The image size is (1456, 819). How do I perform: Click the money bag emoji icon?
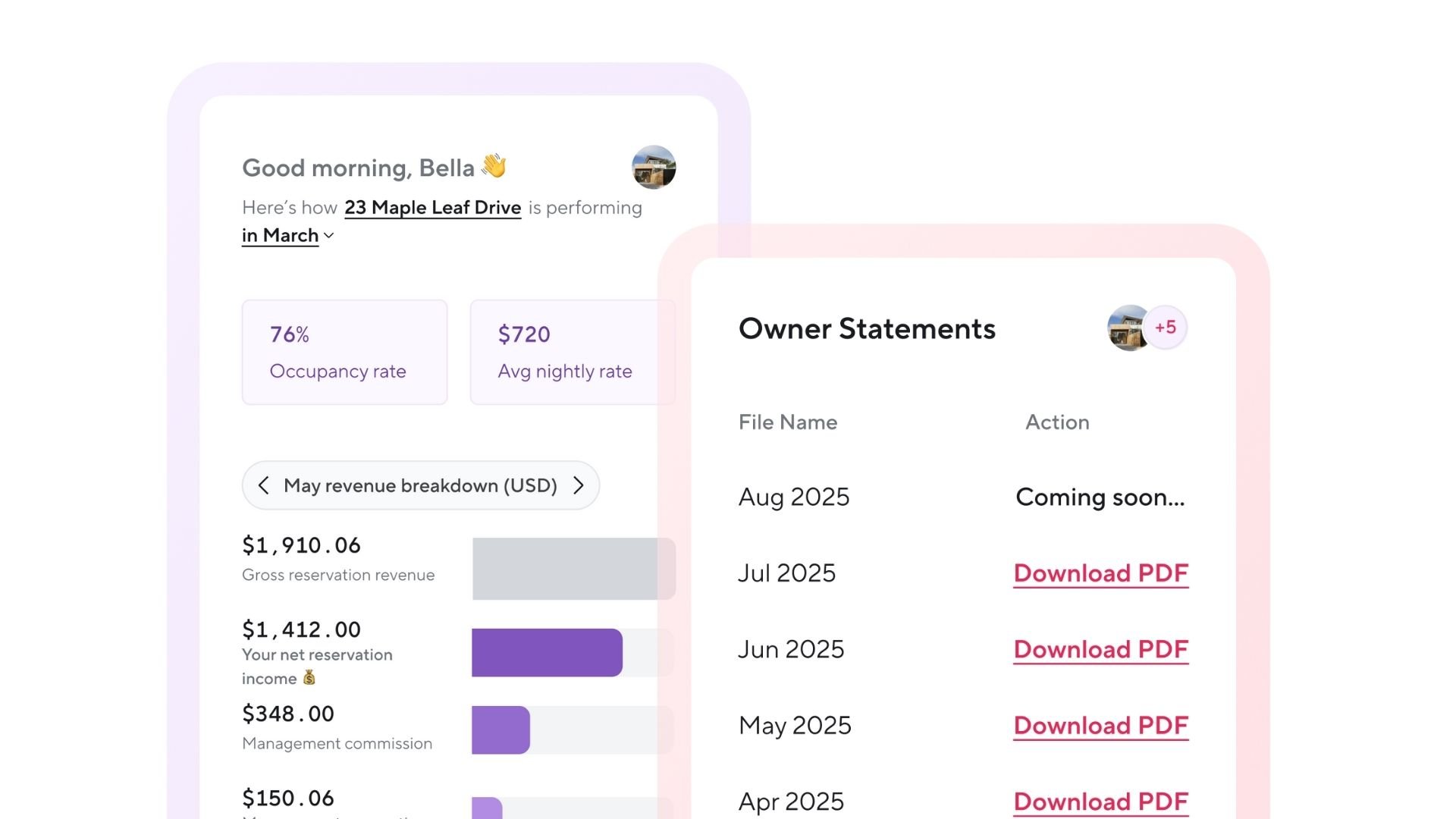[x=309, y=678]
